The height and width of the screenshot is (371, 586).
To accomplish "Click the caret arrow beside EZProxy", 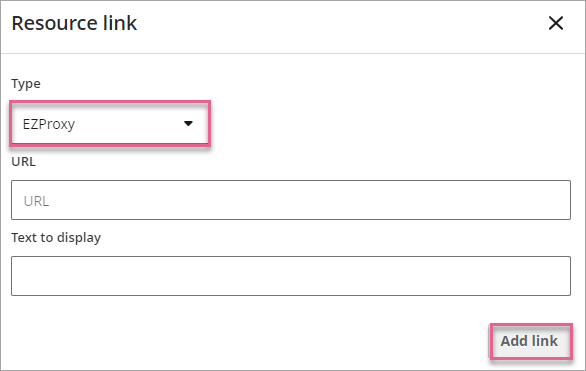I will [188, 124].
